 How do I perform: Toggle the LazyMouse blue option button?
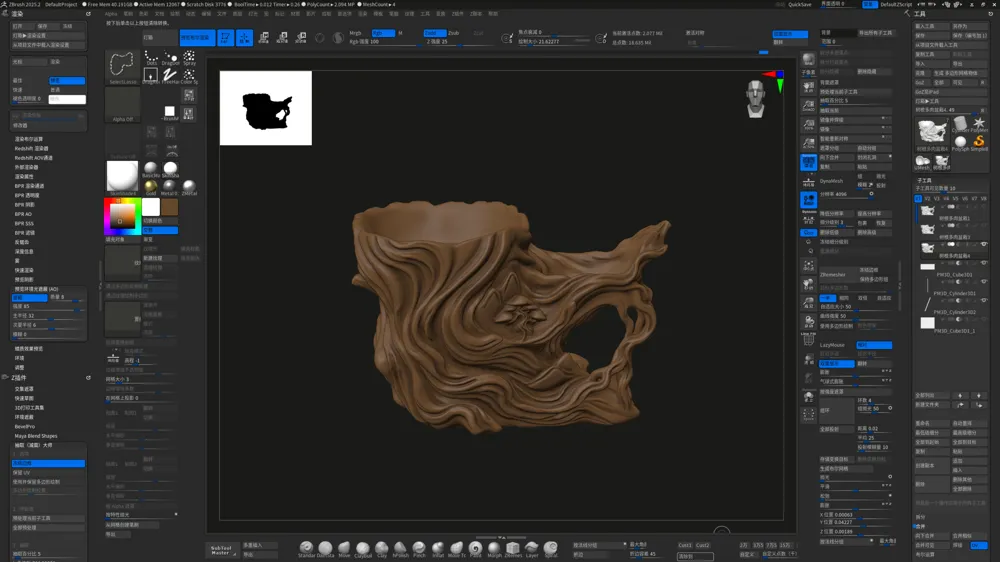(x=874, y=345)
